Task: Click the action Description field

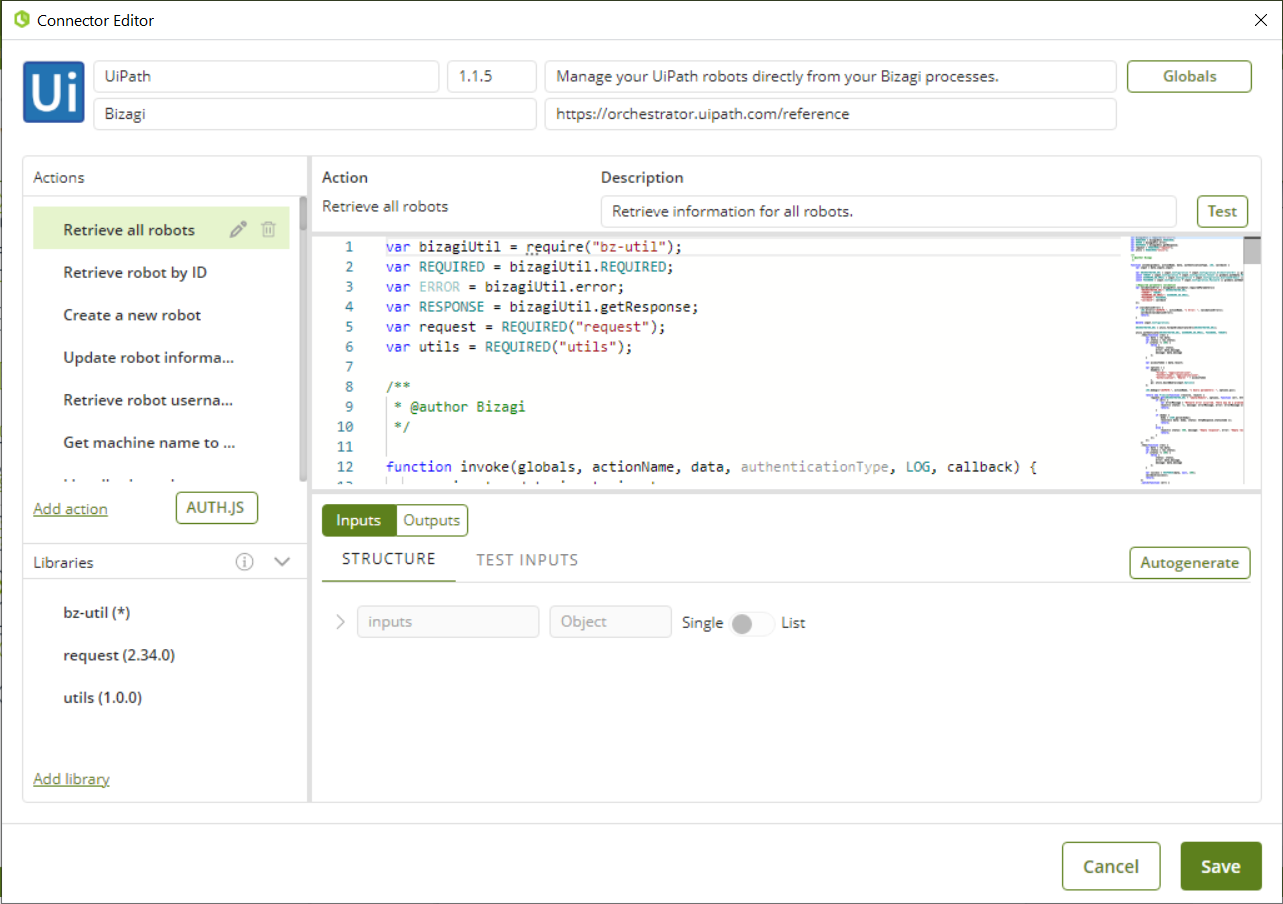Action: 888,211
